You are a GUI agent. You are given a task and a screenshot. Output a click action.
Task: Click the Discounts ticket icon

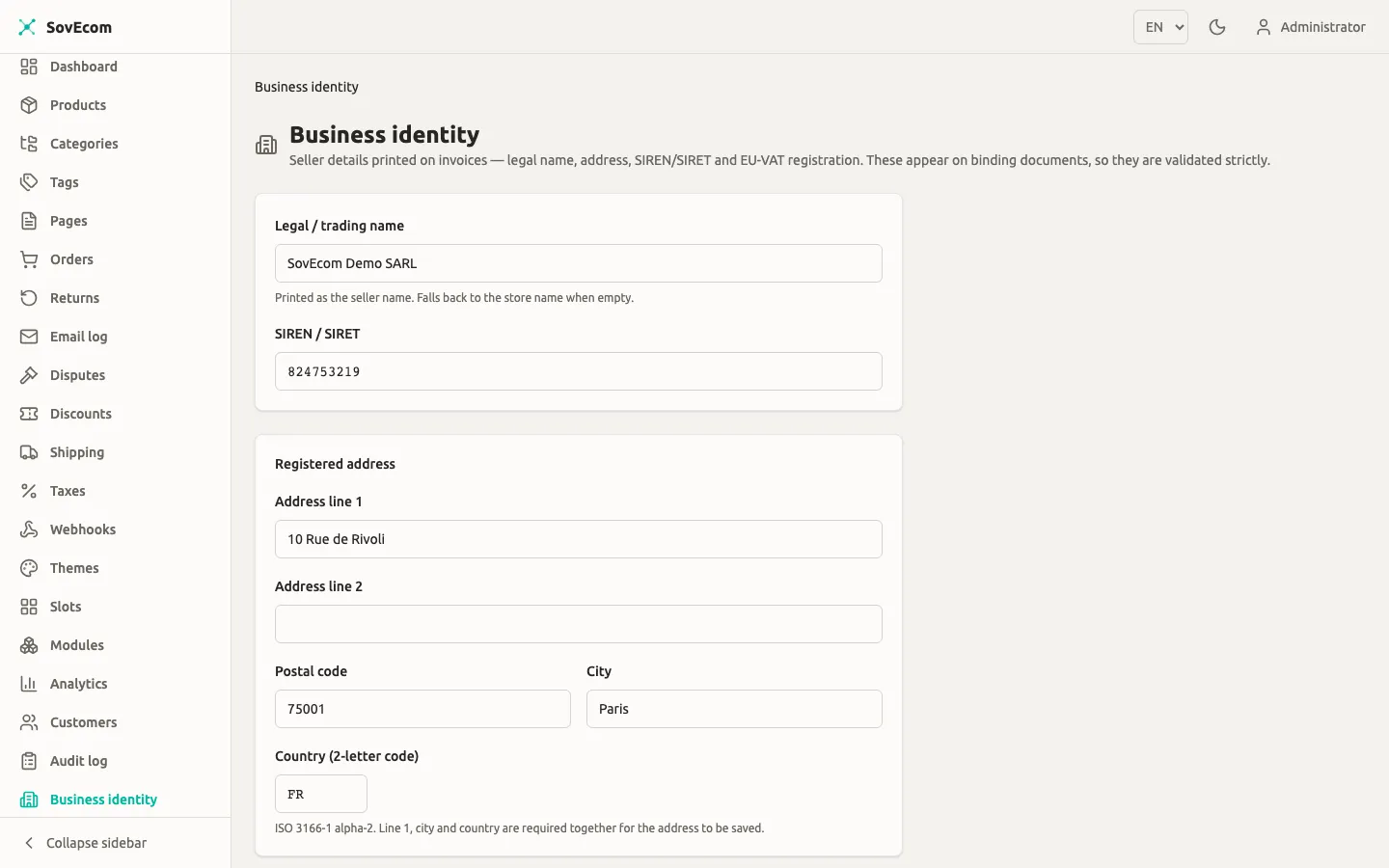click(29, 414)
